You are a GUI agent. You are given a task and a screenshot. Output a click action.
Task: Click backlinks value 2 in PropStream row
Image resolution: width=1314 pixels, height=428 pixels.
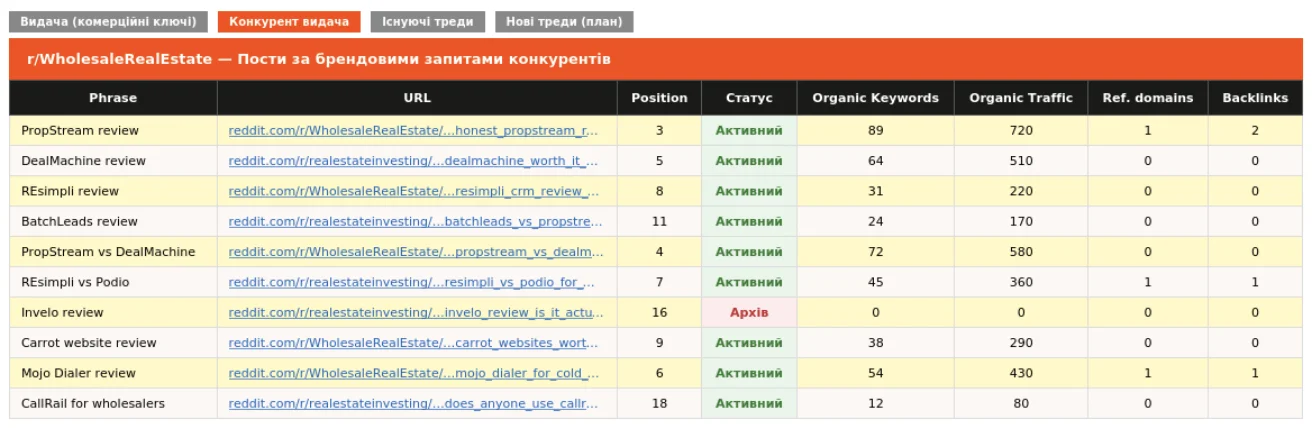tap(1255, 130)
